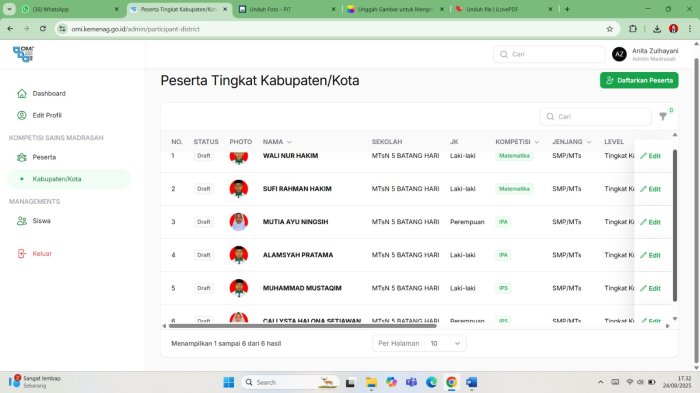The width and height of the screenshot is (700, 393).
Task: Click photo of SUFI RAHMAN HAKIM
Action: point(239,189)
